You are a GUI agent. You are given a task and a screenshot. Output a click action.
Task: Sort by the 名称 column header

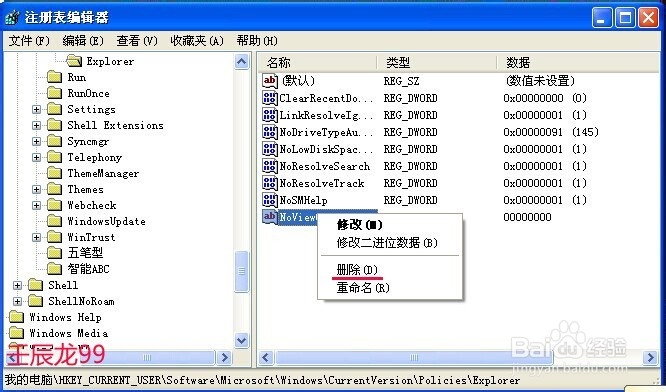[x=317, y=63]
